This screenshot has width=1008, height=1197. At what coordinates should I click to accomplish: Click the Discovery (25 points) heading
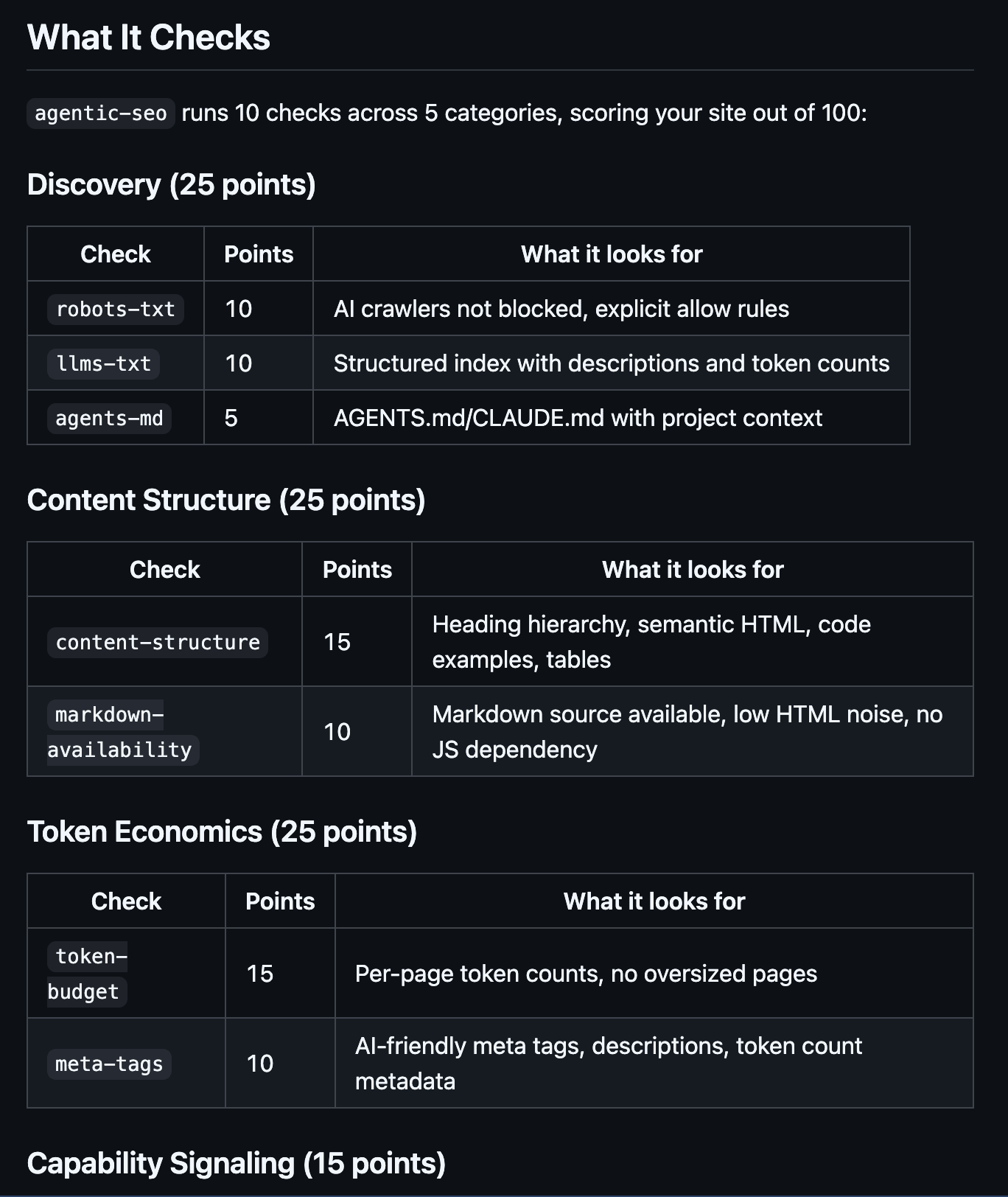[172, 184]
